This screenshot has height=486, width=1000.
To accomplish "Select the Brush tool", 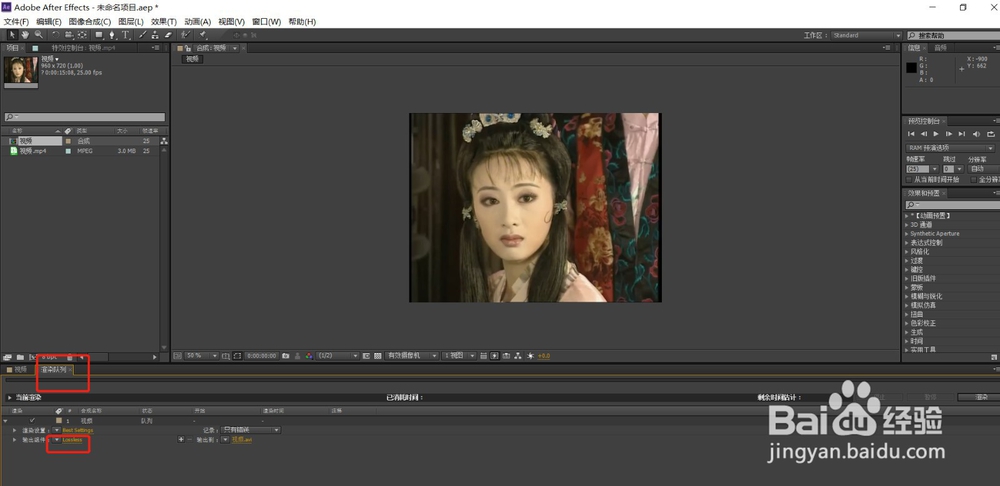I will [143, 35].
